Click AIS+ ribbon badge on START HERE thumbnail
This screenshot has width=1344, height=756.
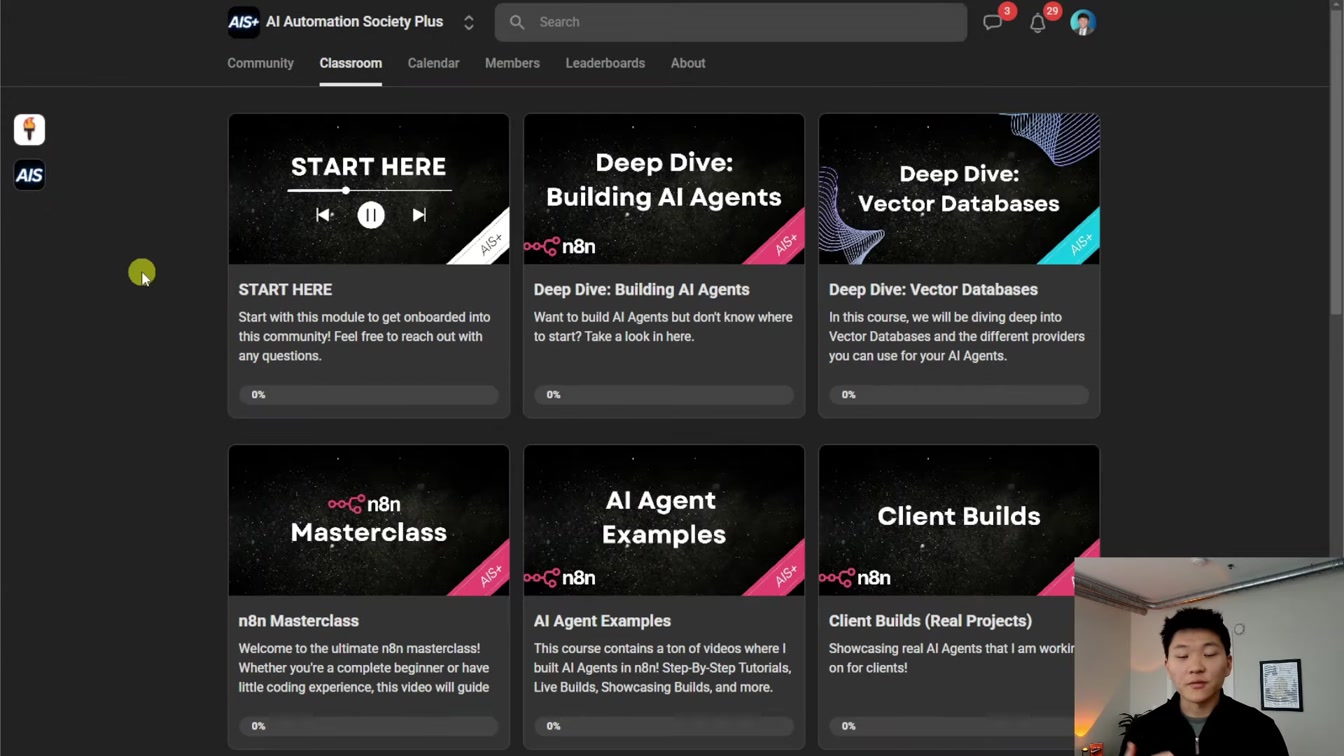pos(488,243)
